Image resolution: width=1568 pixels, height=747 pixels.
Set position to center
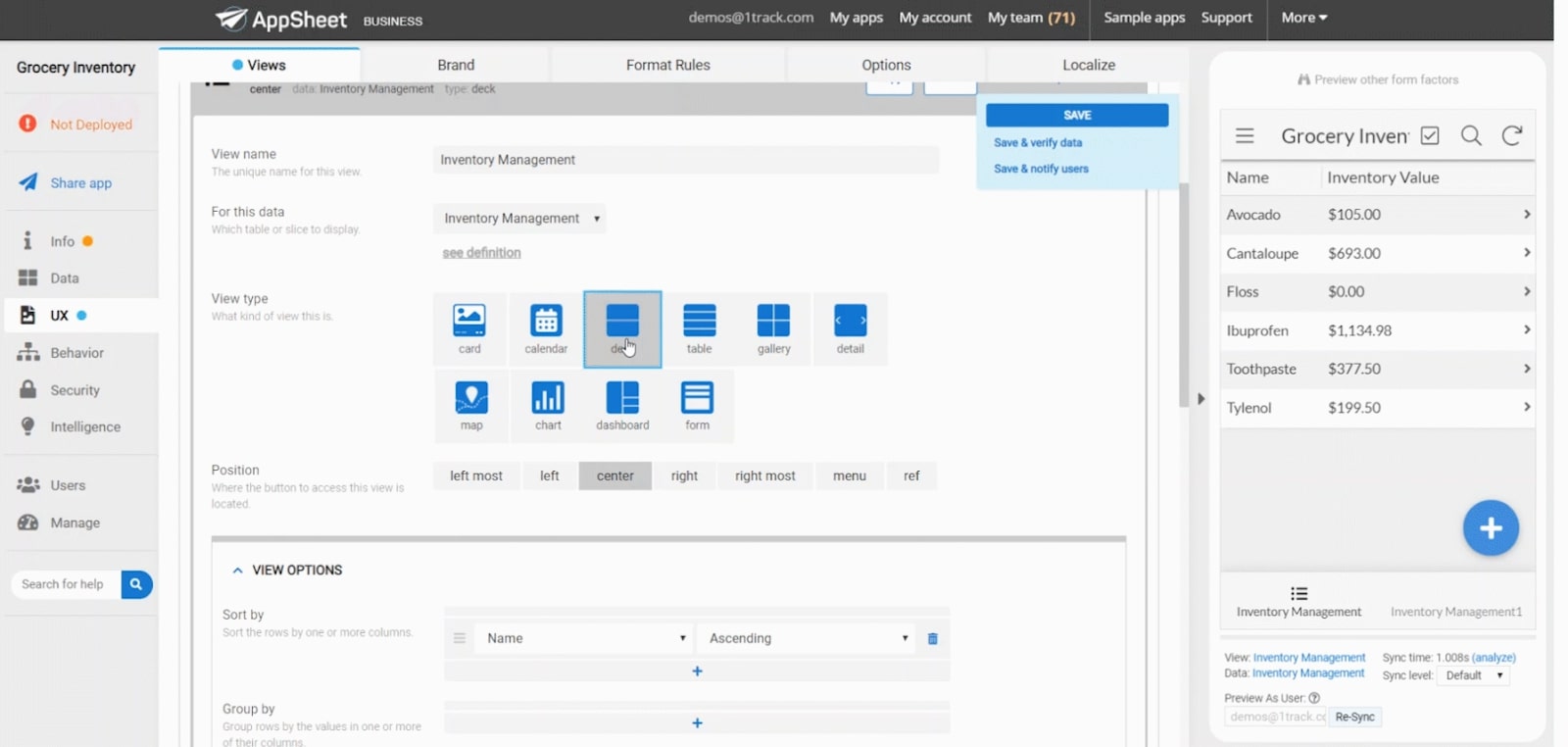point(615,475)
